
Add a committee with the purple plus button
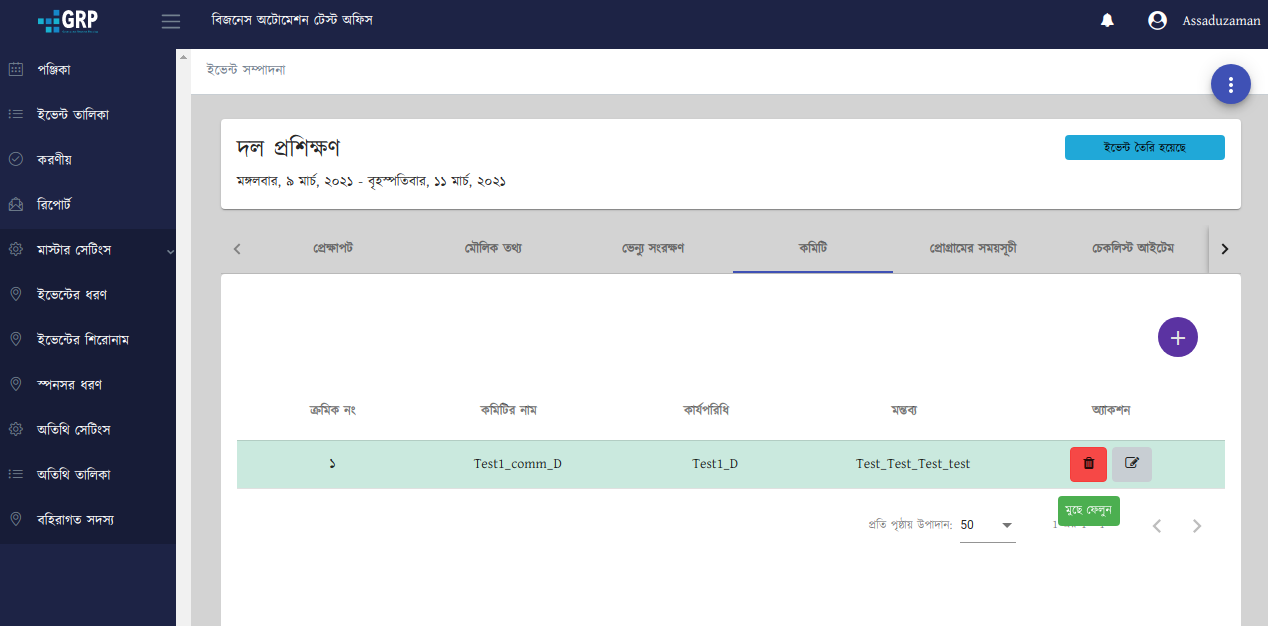pos(1178,337)
